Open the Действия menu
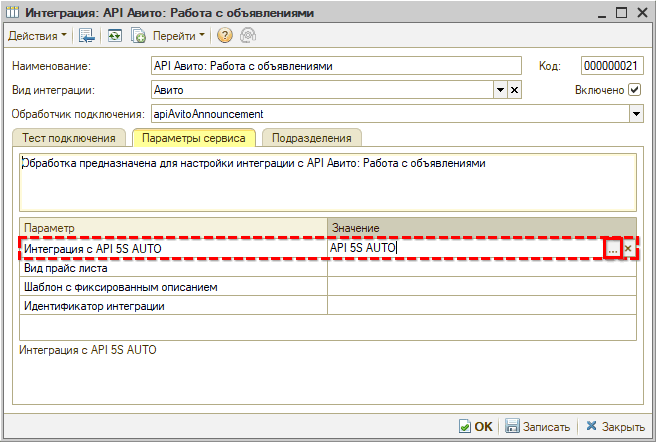 pyautogui.click(x=38, y=35)
